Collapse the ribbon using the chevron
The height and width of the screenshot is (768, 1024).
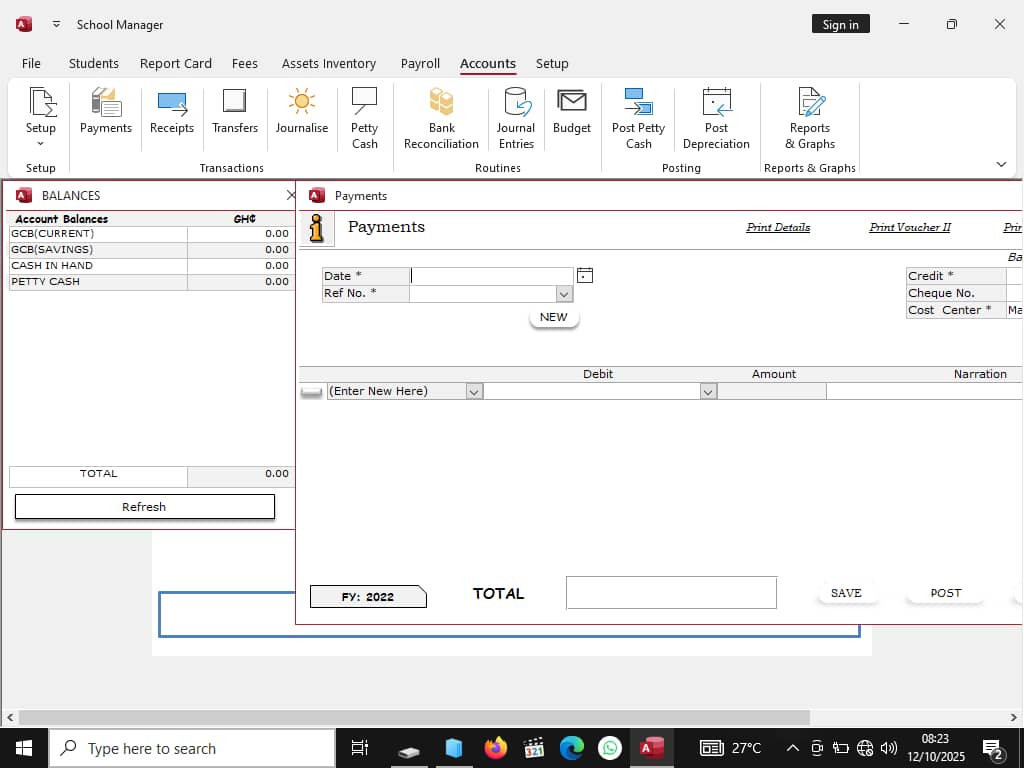1001,164
